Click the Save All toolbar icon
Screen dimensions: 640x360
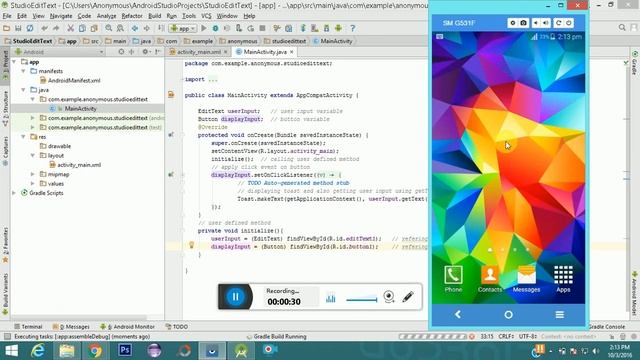click(x=18, y=28)
